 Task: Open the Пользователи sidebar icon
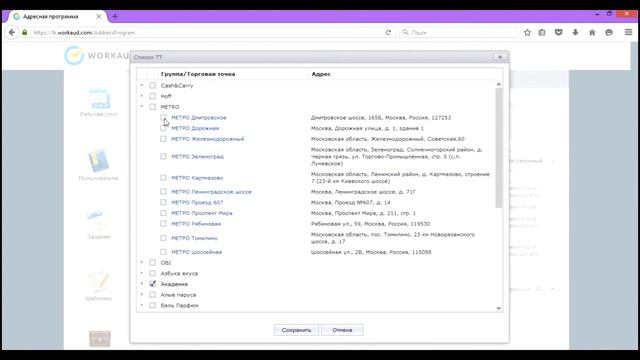(x=98, y=160)
